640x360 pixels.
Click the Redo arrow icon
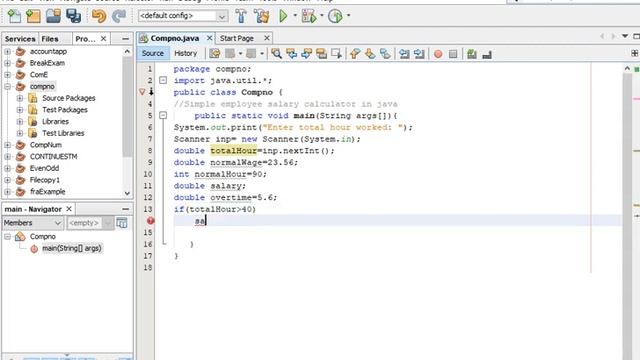tap(119, 16)
